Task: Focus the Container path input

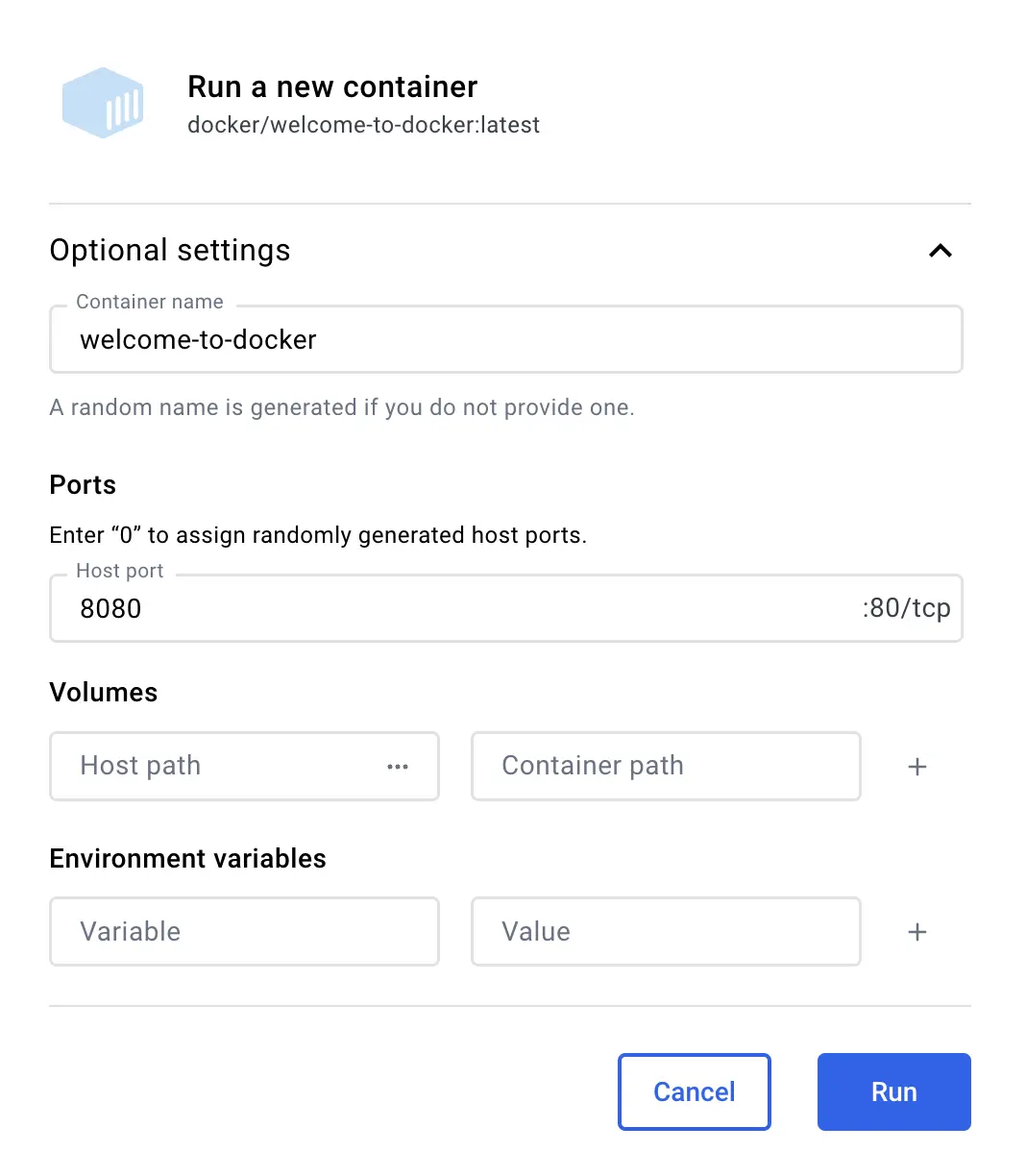Action: tap(665, 766)
